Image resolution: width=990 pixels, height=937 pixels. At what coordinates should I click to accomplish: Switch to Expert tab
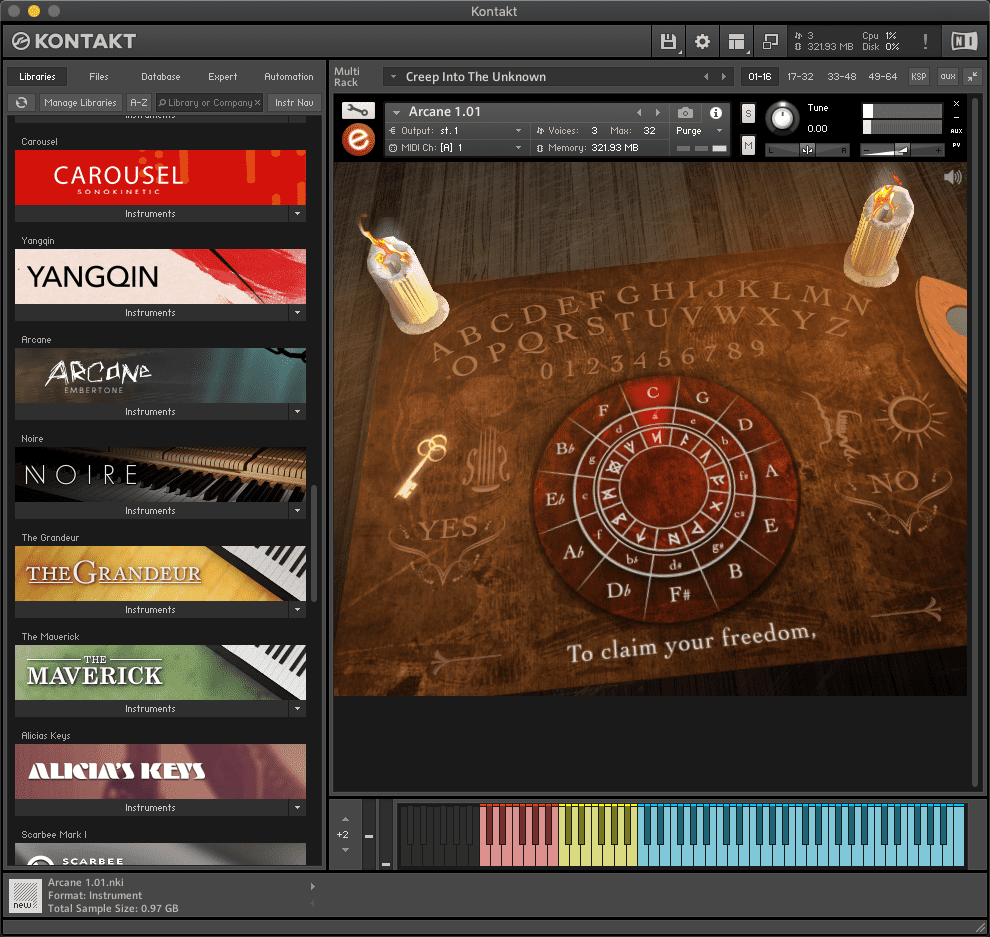pos(223,76)
